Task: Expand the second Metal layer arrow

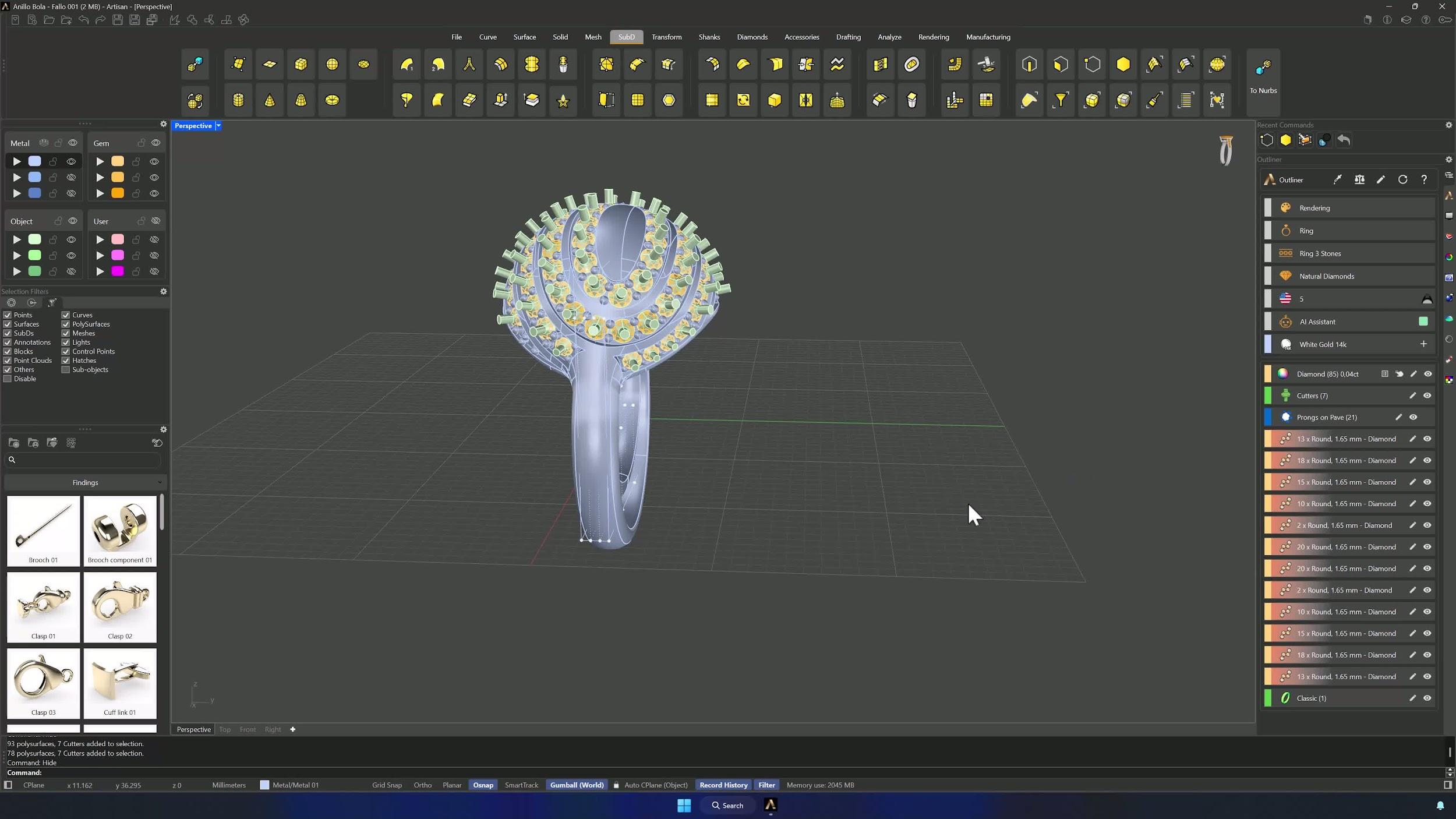Action: pos(17,178)
